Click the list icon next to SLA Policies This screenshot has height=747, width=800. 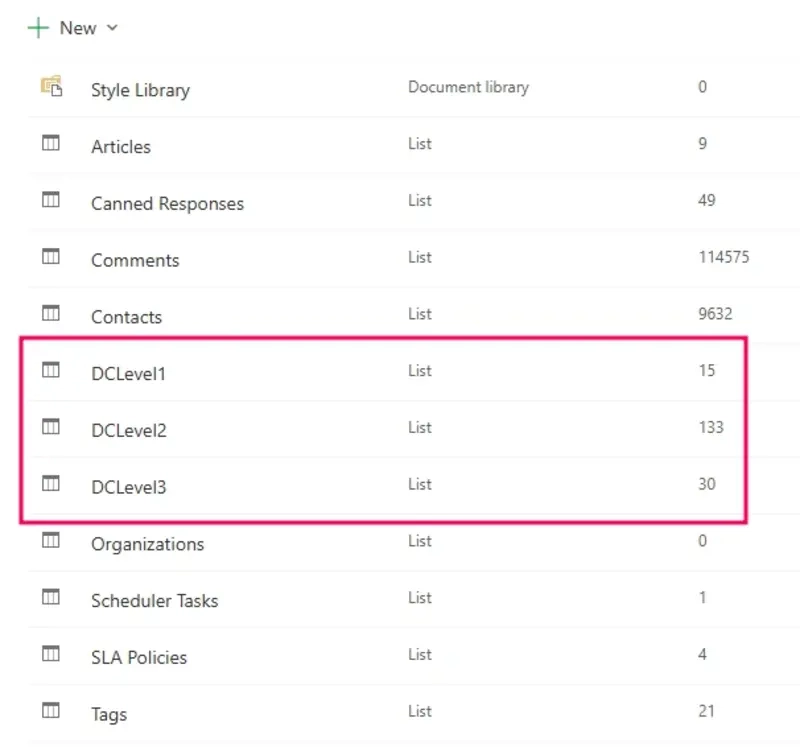[x=50, y=654]
